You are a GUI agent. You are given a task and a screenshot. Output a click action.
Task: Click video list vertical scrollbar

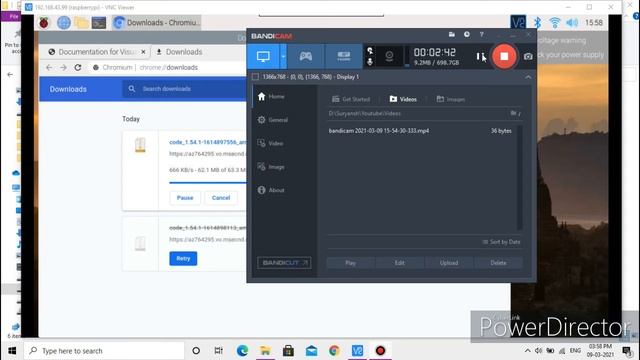click(x=520, y=178)
